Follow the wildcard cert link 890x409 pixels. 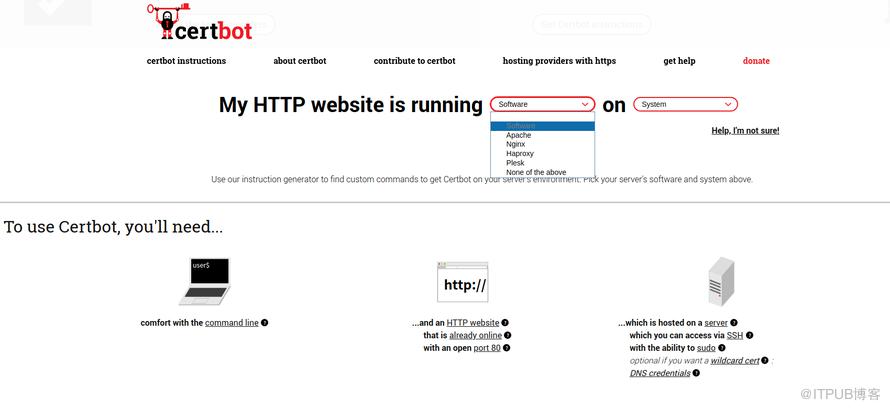point(735,360)
